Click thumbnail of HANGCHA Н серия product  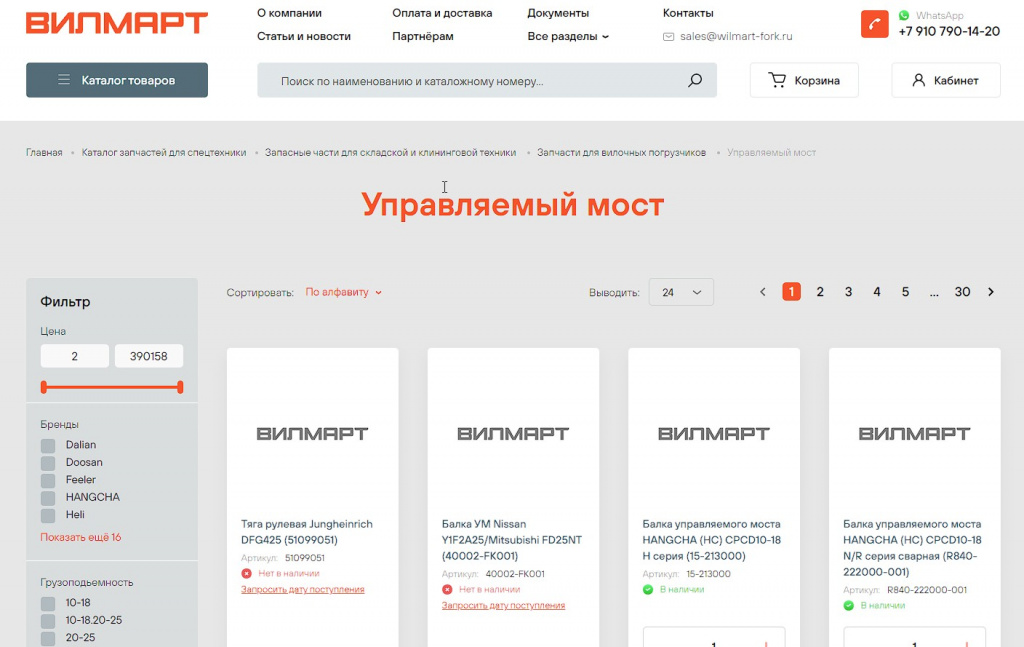714,434
